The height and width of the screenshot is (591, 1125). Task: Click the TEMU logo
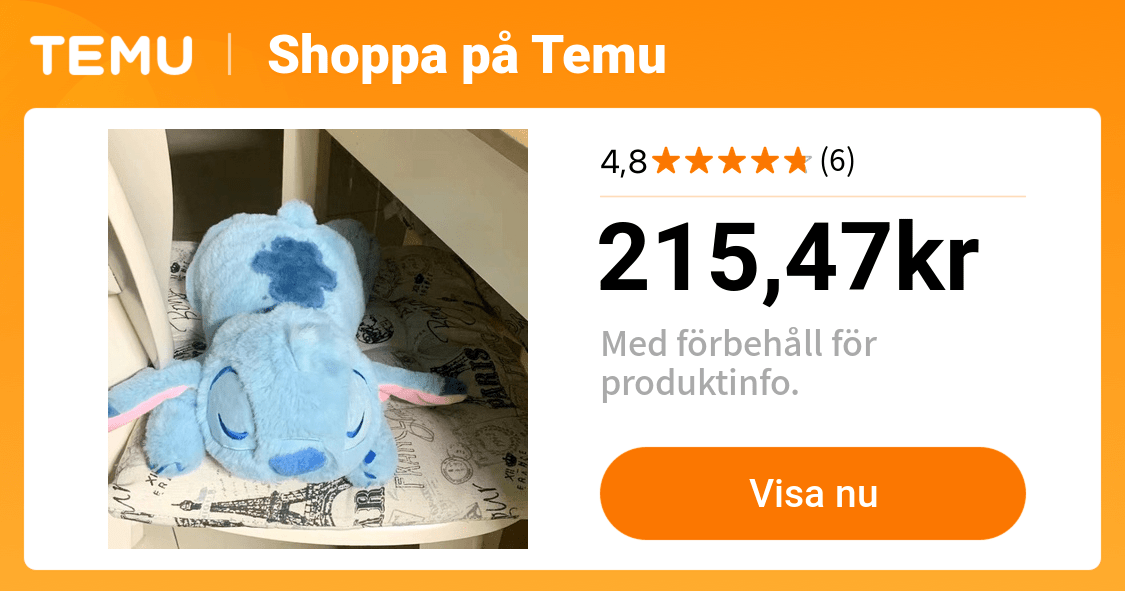111,55
